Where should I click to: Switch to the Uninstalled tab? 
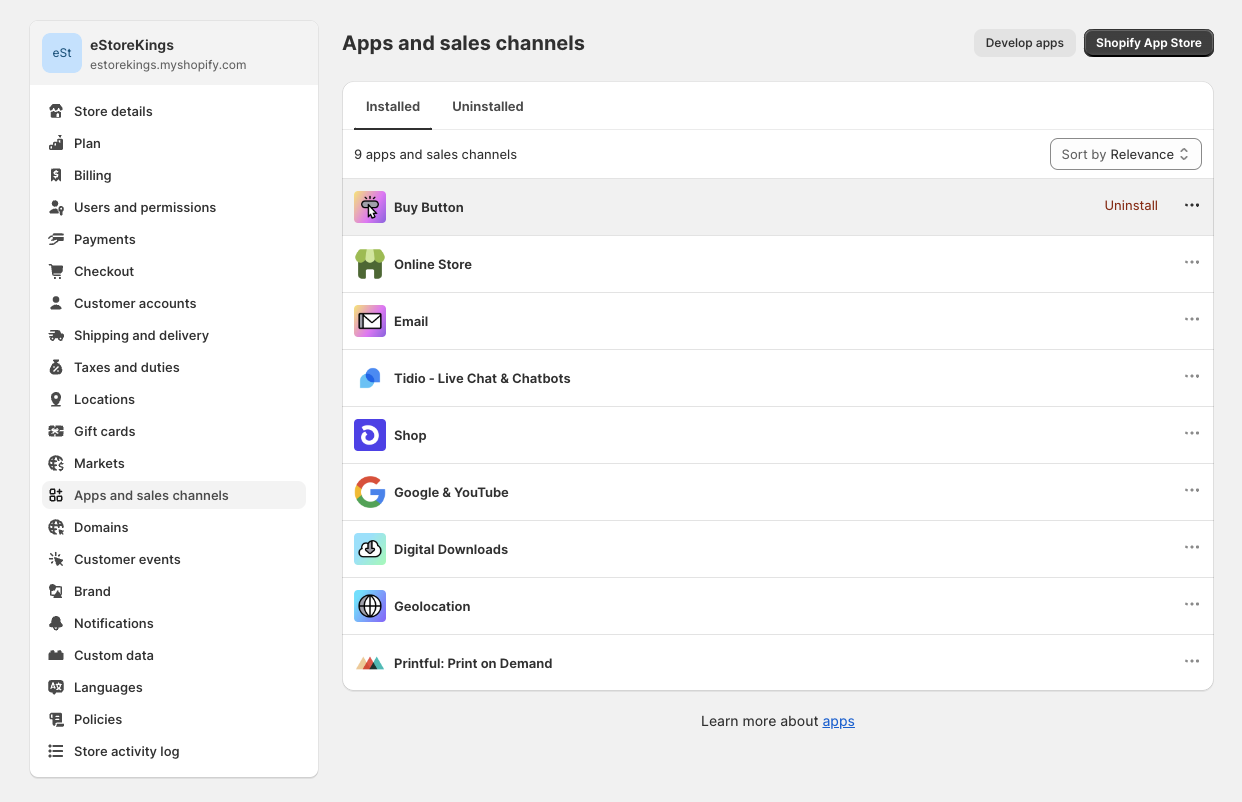pyautogui.click(x=488, y=106)
